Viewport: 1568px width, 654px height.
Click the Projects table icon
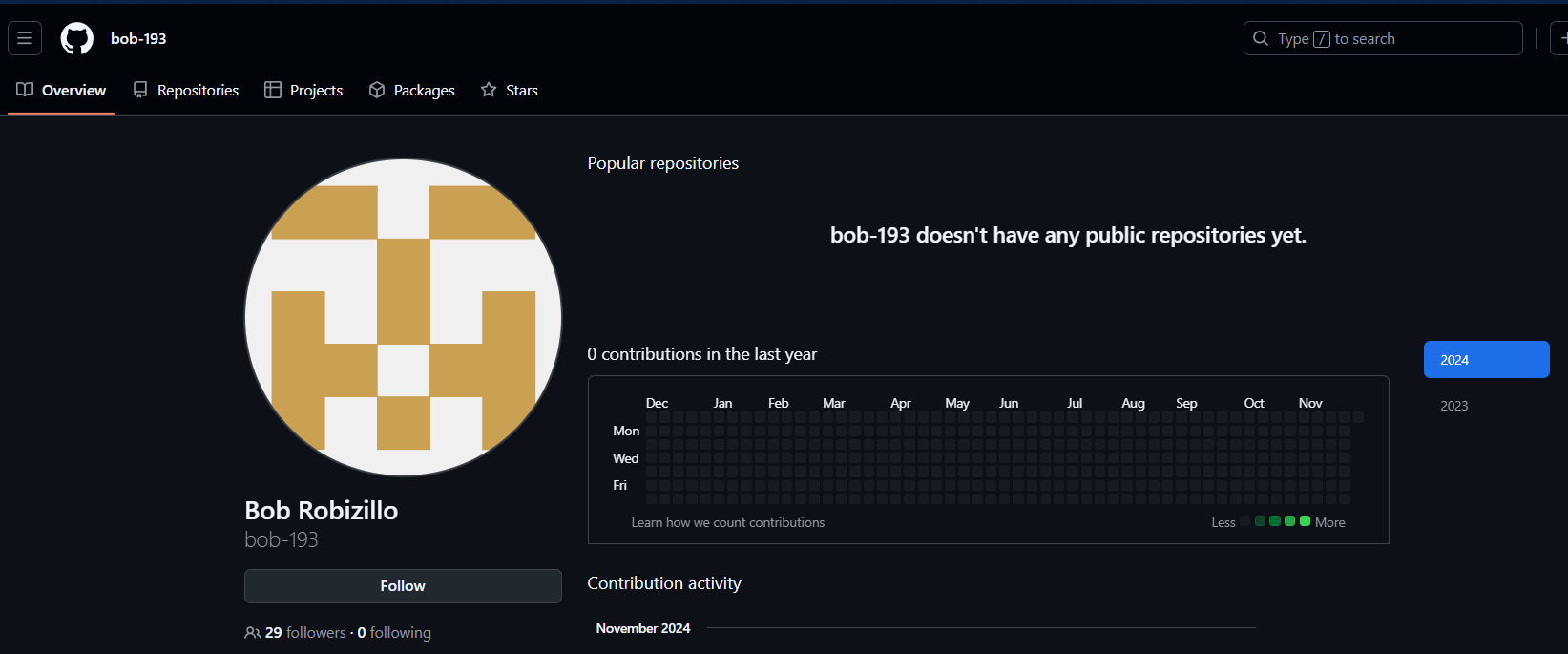tap(273, 90)
